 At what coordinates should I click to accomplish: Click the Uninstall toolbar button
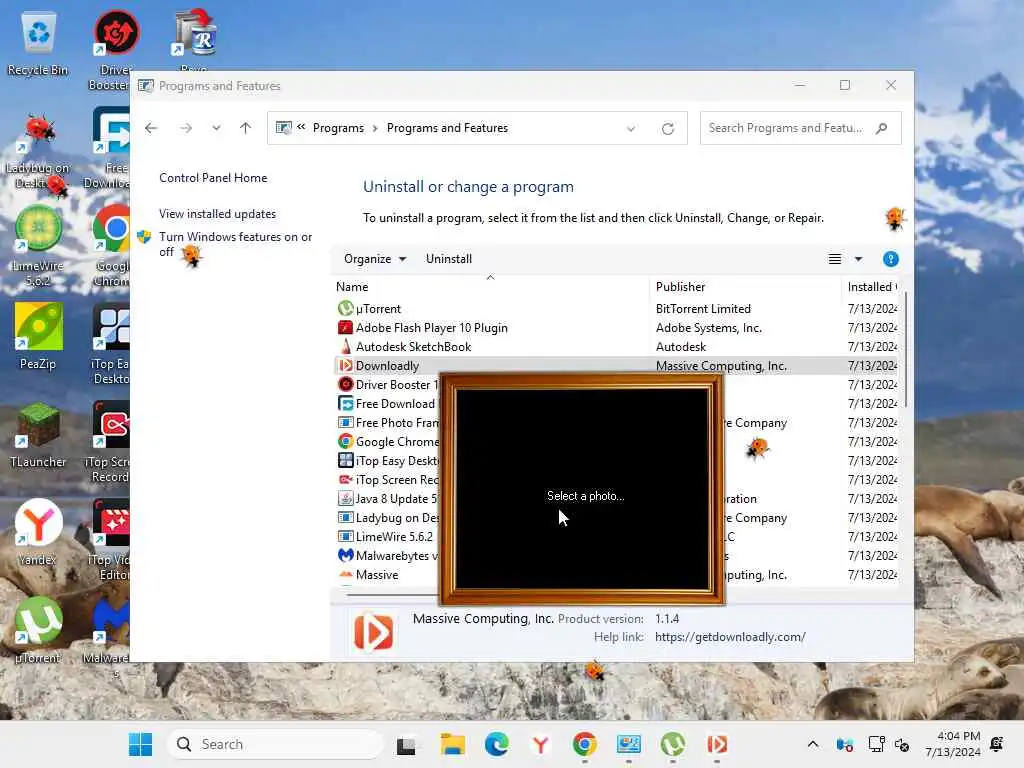(449, 259)
